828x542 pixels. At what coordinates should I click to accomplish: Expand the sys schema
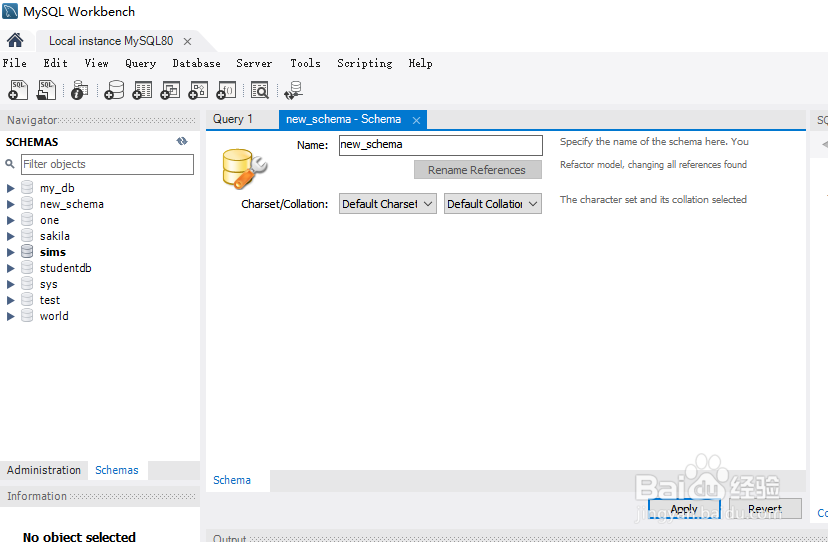[11, 284]
